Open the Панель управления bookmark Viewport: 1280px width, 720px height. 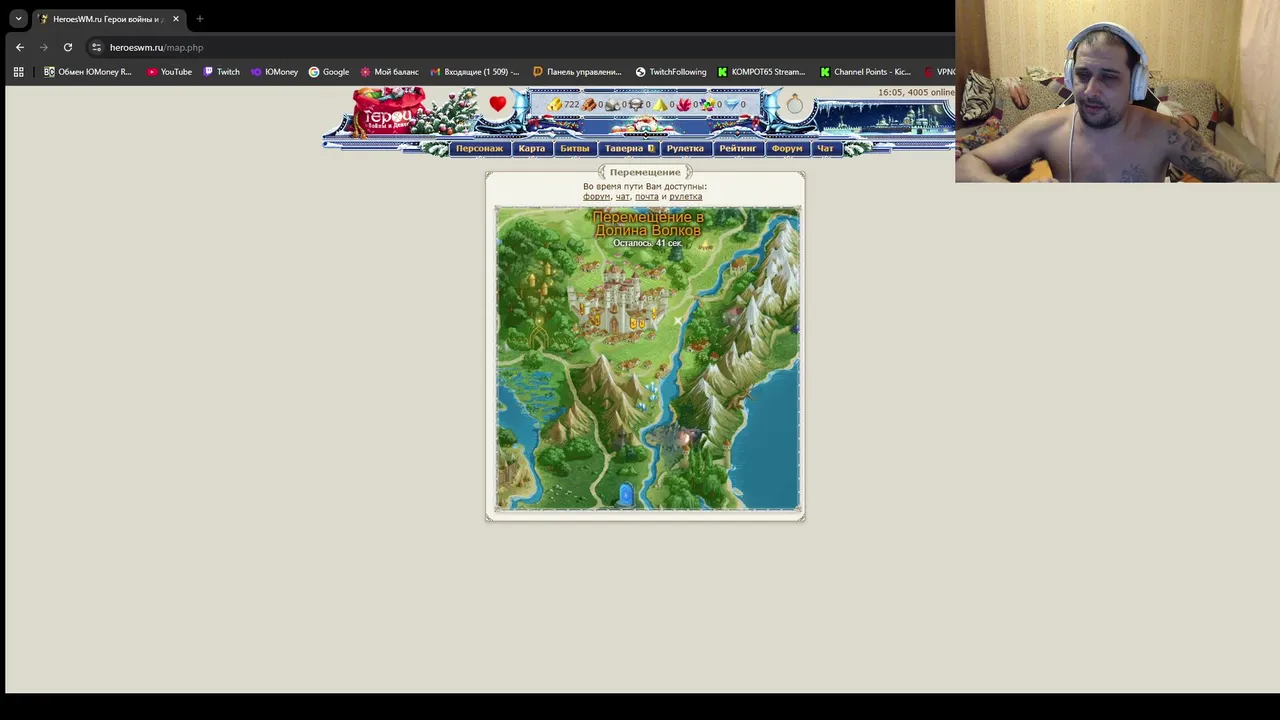(577, 72)
